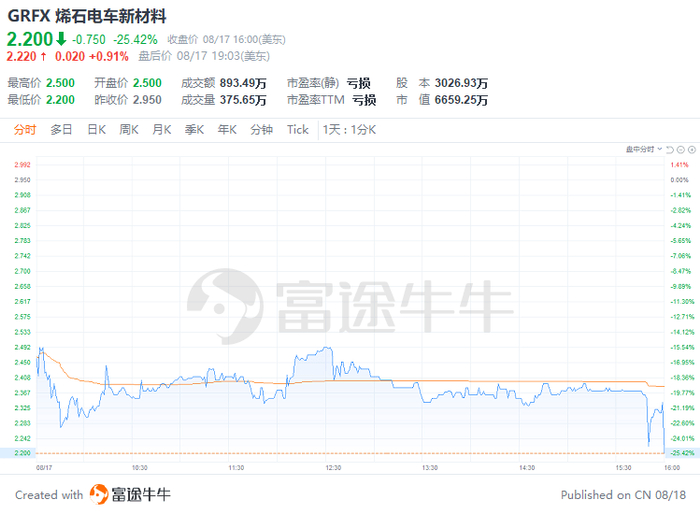Click the 股本 3026.93万 value
Image resolution: width=700 pixels, height=514 pixels.
coord(461,83)
